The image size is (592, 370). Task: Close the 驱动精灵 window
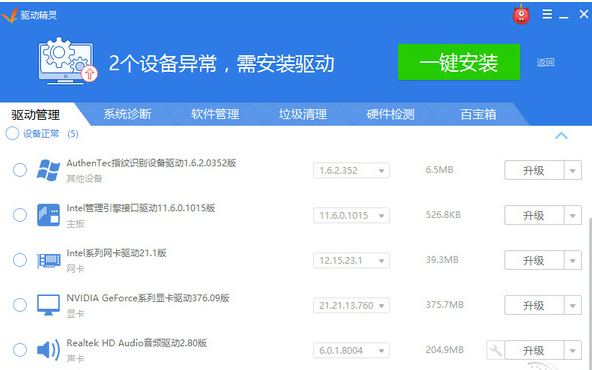pos(583,14)
